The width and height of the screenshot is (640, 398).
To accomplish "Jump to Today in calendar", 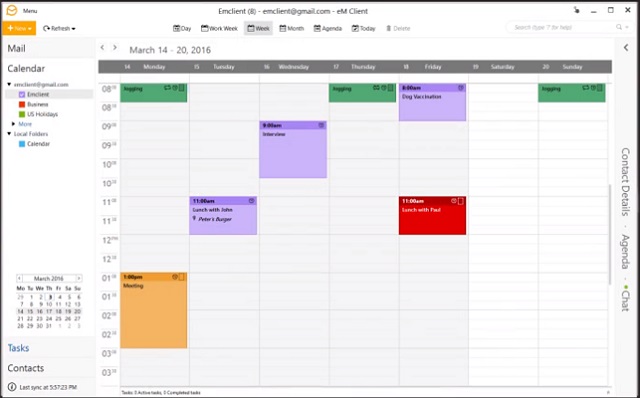I will tap(363, 28).
